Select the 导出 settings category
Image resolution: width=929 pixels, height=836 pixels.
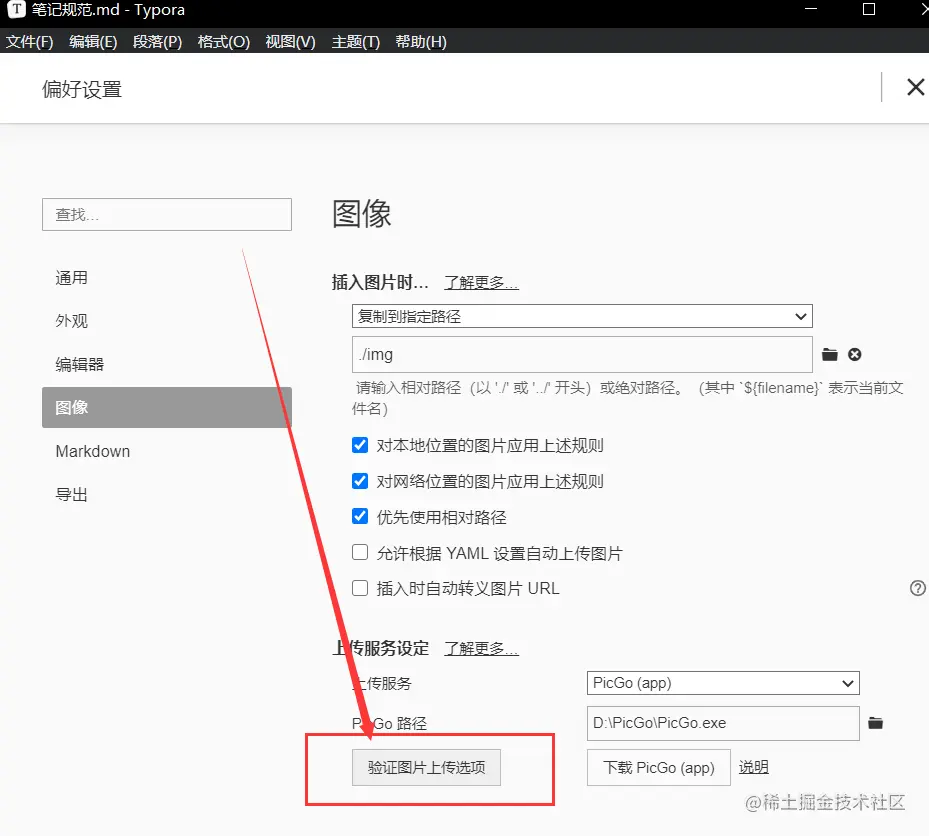click(x=166, y=494)
